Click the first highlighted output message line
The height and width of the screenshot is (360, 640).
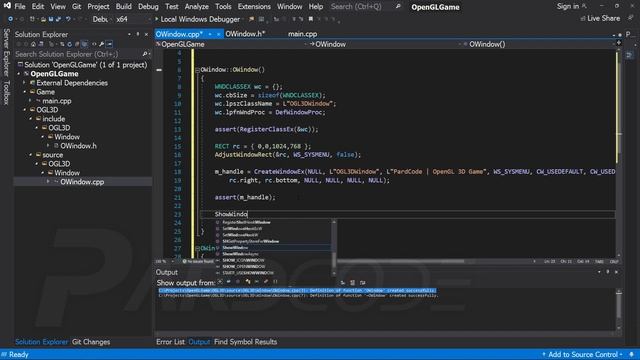pyautogui.click(x=297, y=291)
